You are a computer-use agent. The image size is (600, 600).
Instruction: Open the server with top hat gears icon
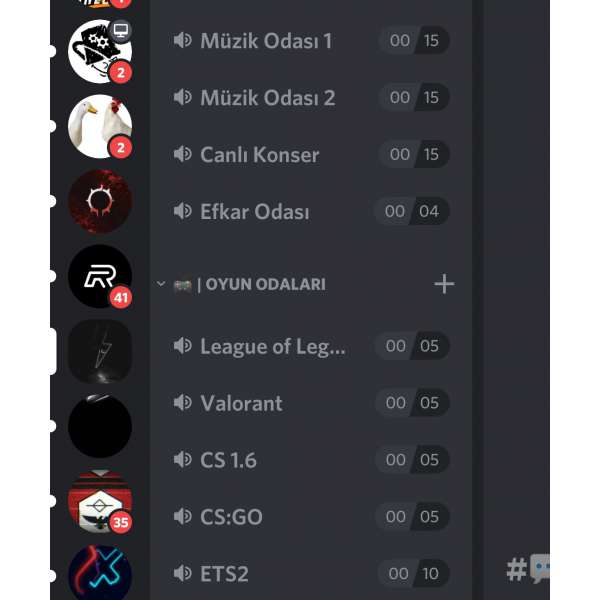(100, 51)
